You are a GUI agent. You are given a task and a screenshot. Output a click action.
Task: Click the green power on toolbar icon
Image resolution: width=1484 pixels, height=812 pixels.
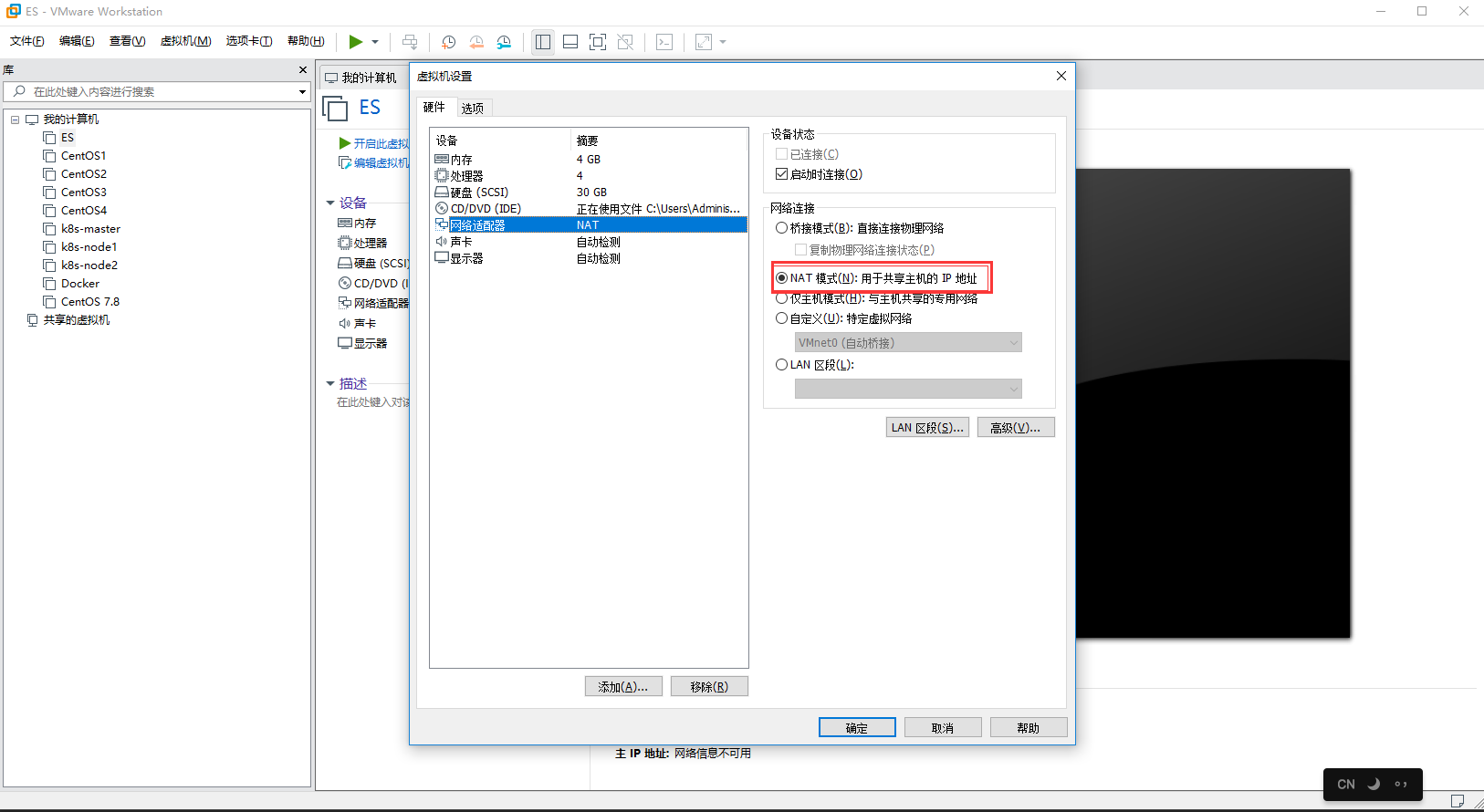click(x=355, y=42)
